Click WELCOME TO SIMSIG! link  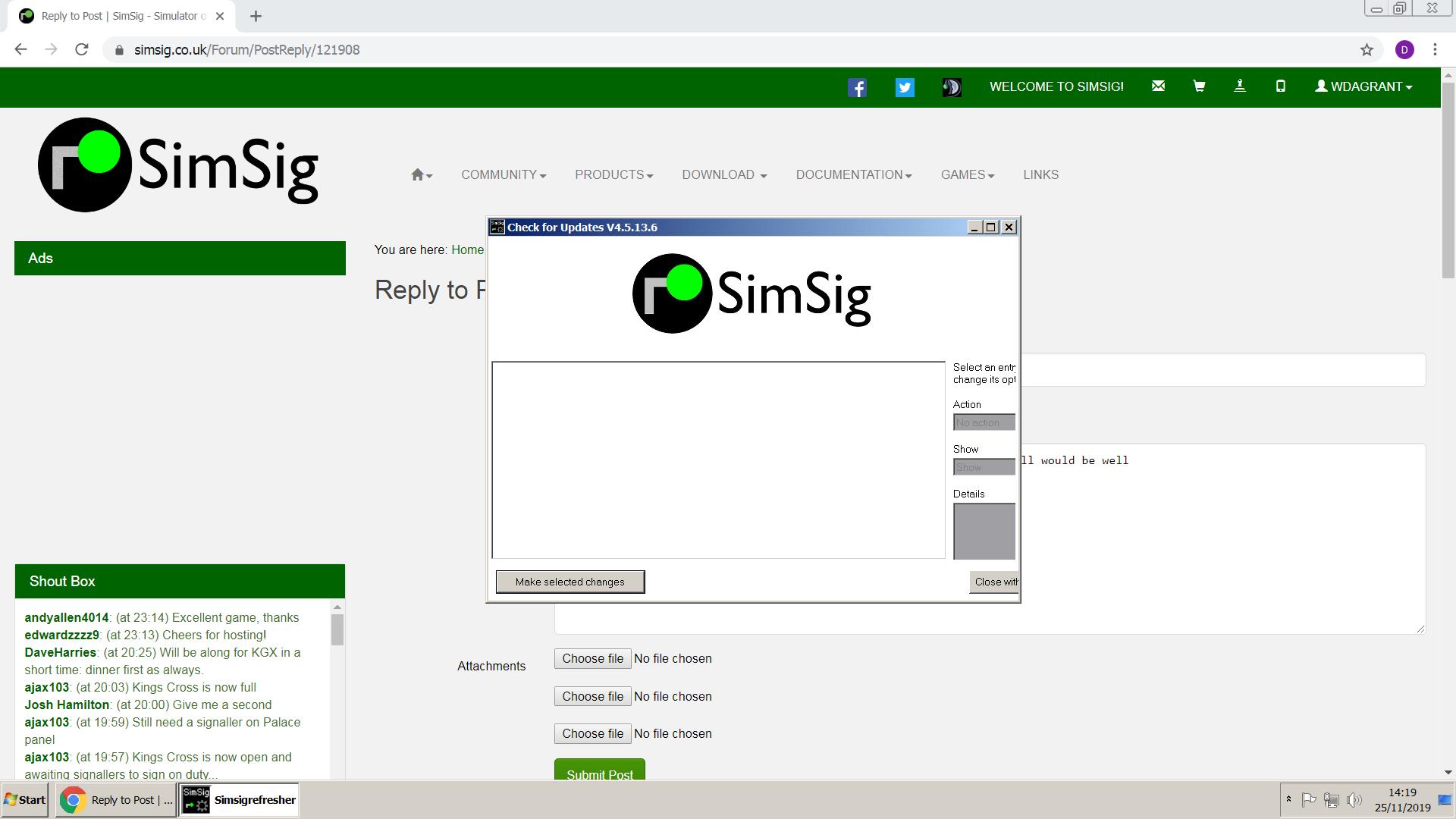(1056, 86)
